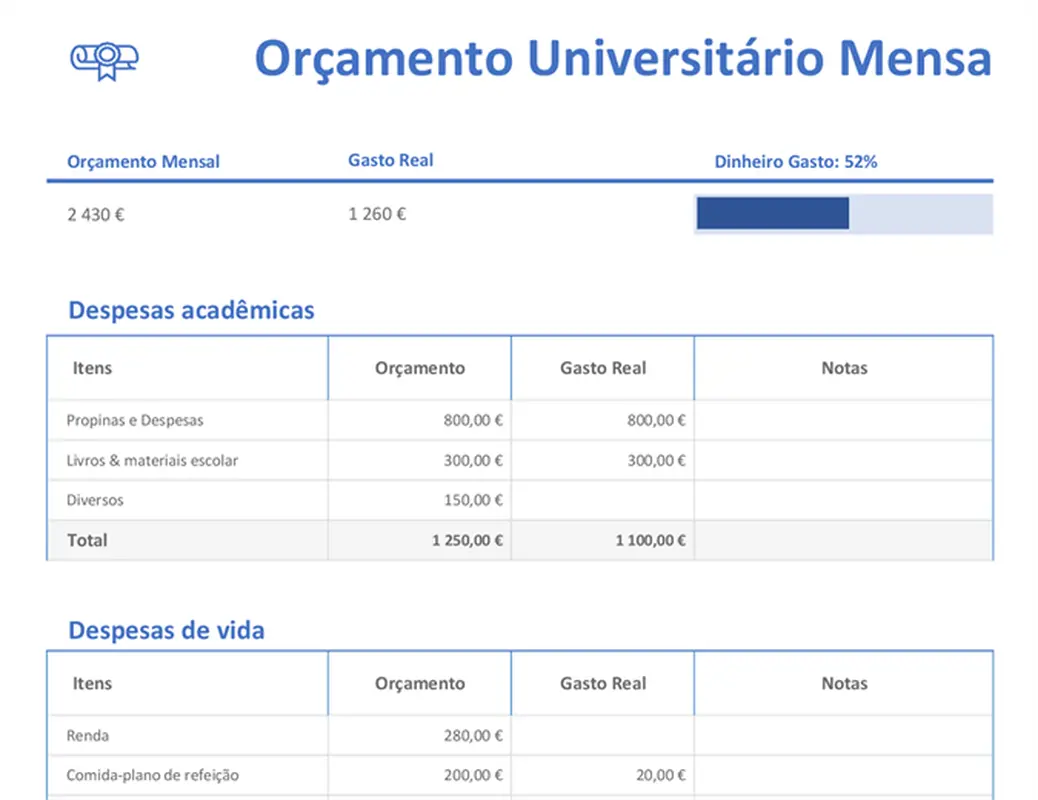Click the Orçamento Mensal header label
This screenshot has height=800, width=1038.
pos(143,161)
